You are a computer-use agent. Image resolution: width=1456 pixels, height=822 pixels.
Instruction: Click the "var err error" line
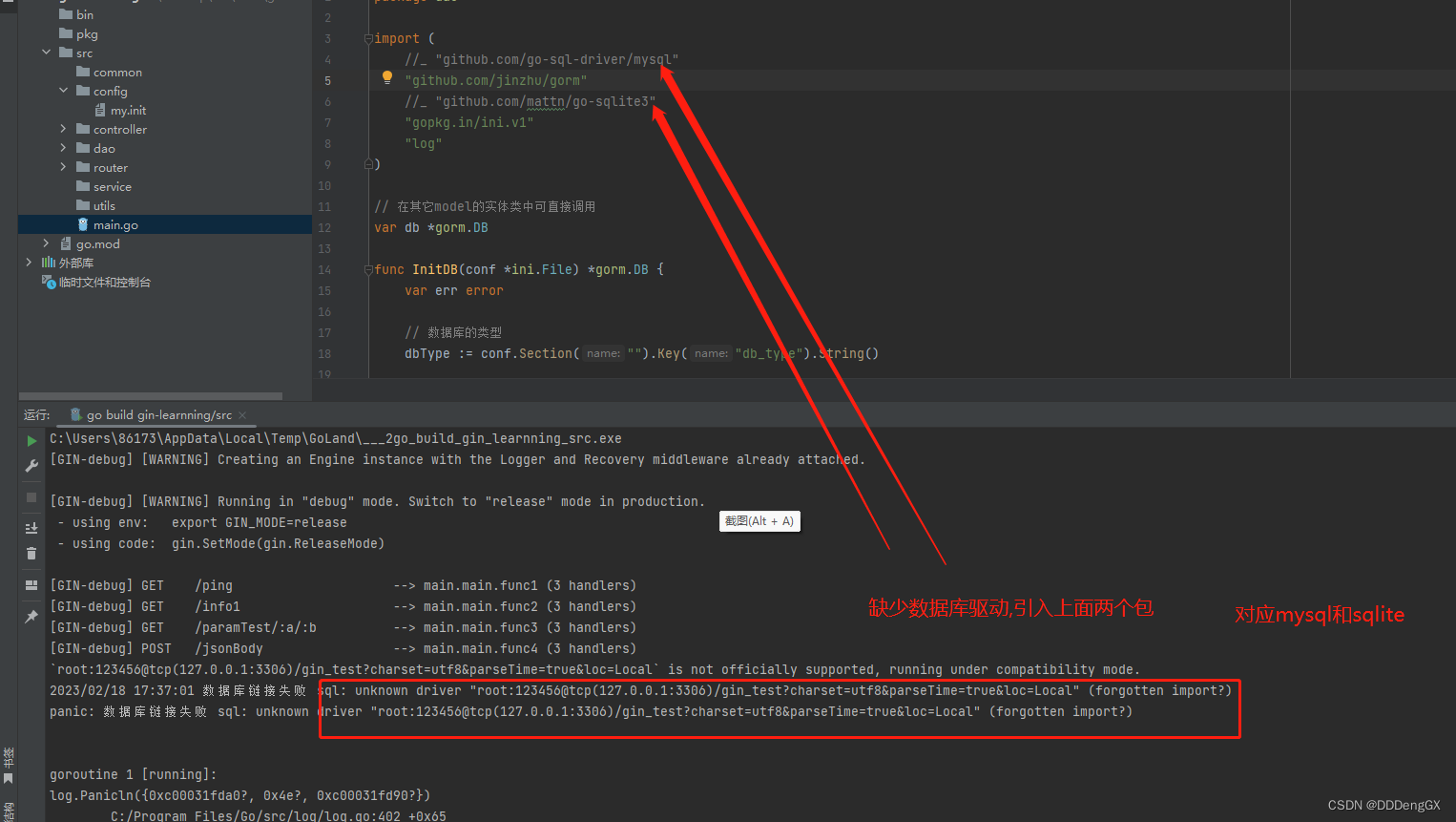point(454,290)
